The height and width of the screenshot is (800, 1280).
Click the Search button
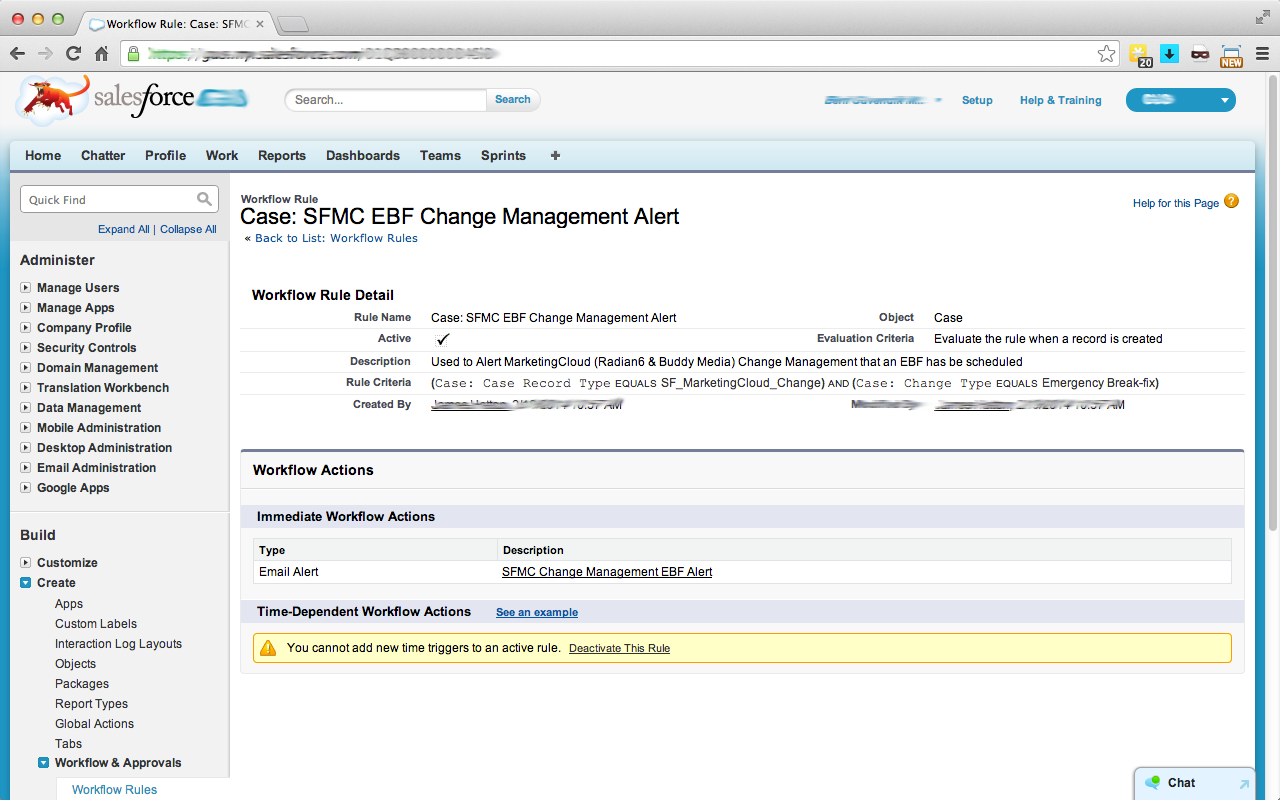513,99
